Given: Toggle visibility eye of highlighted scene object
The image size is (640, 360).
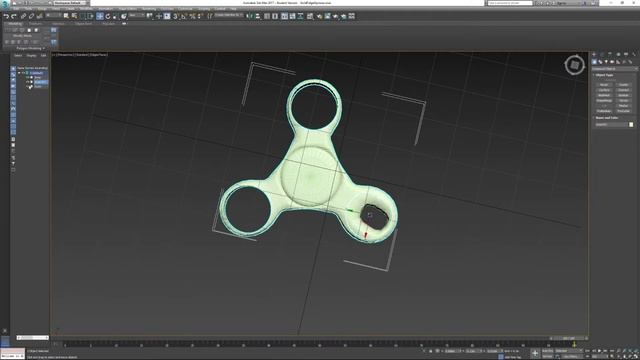Looking at the screenshot, I should 27,82.
